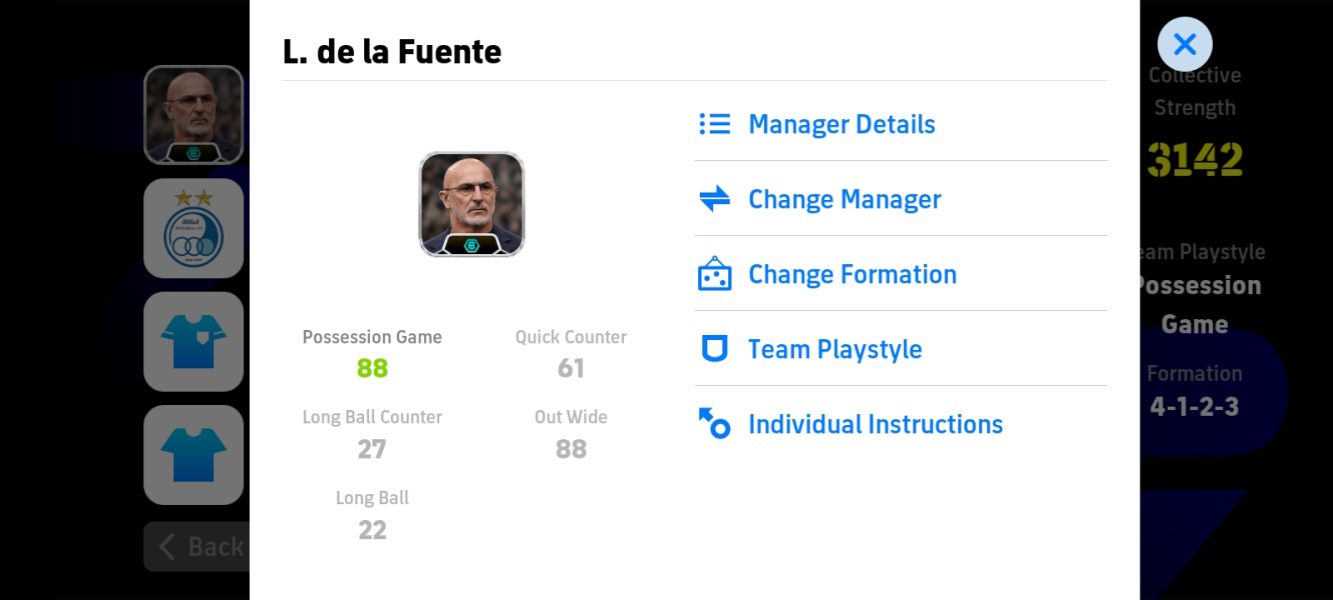Click the Manager Details list icon
Screen dimensions: 1333x600
coord(714,124)
